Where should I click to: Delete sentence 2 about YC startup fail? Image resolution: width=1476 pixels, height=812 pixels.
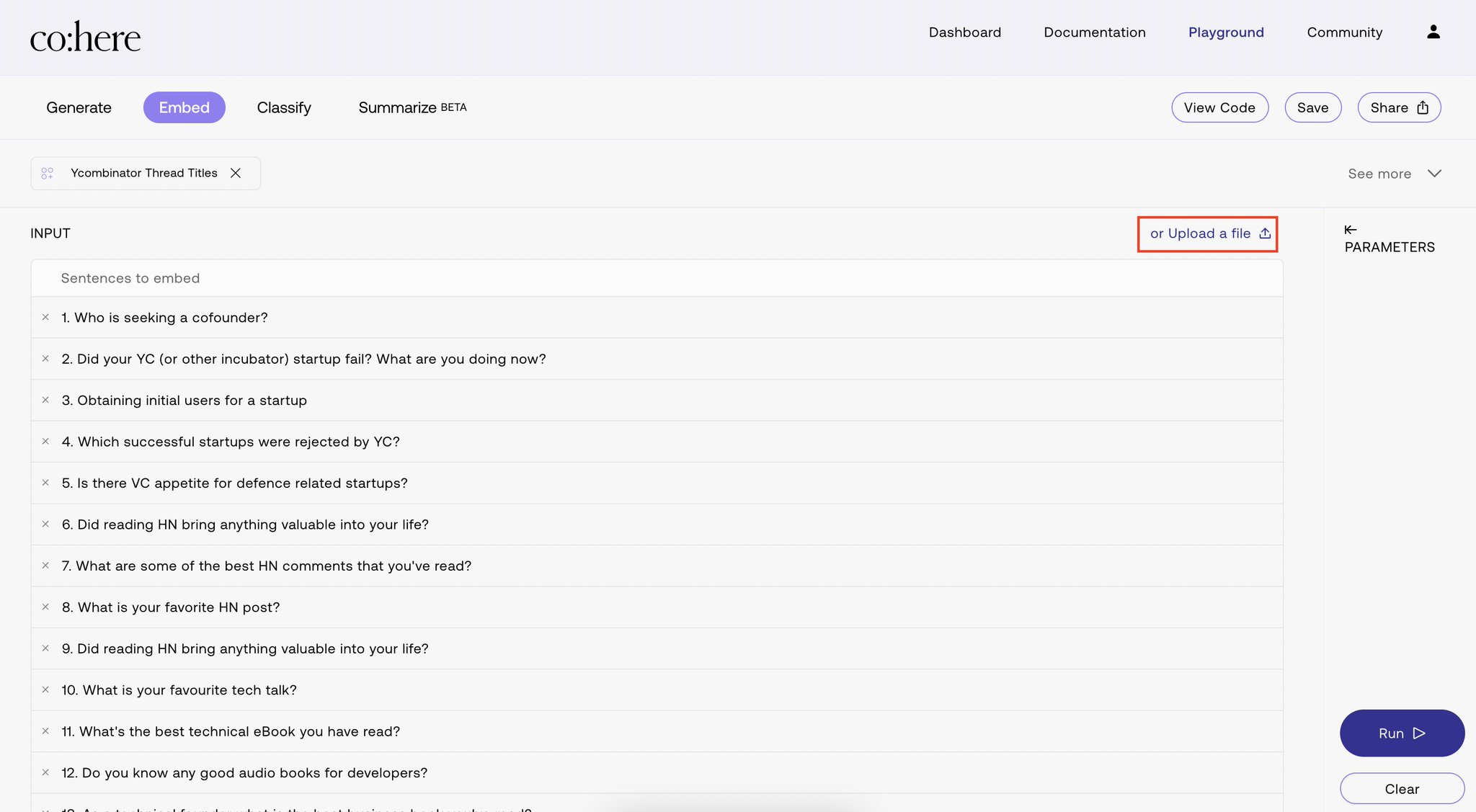45,359
